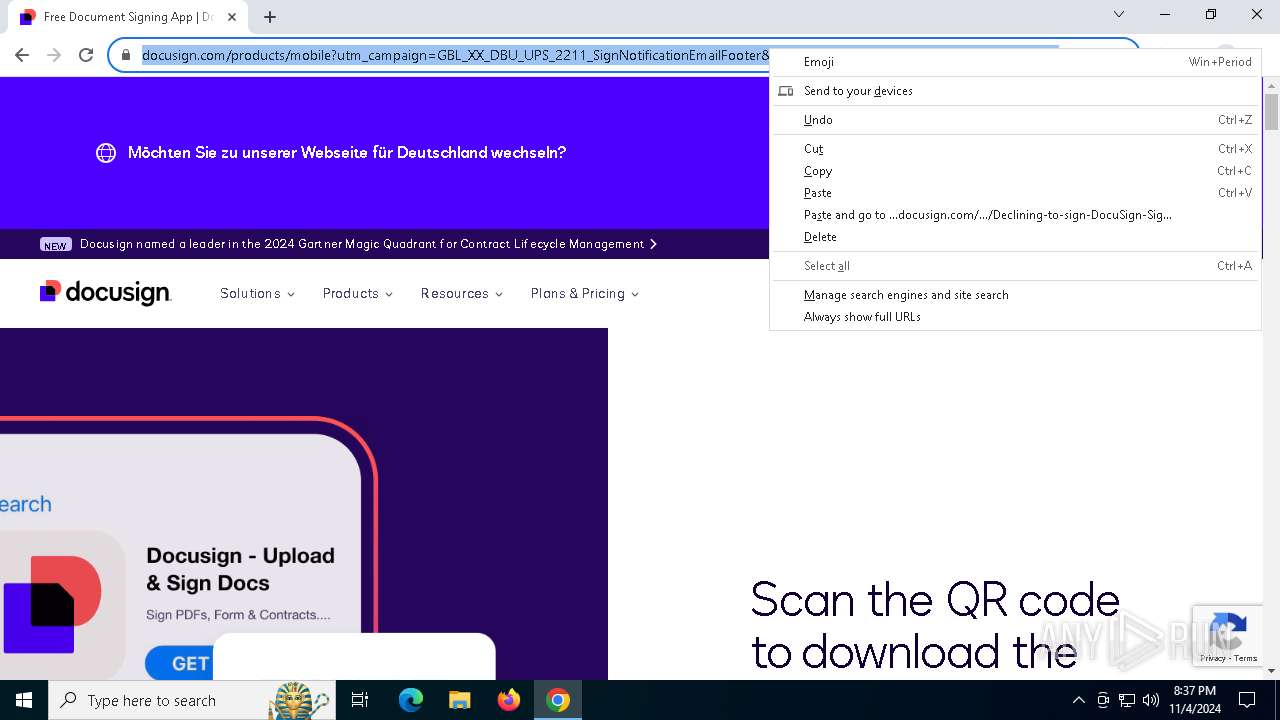Launch Microsoft Edge from taskbar
1280x720 pixels.
pos(411,700)
